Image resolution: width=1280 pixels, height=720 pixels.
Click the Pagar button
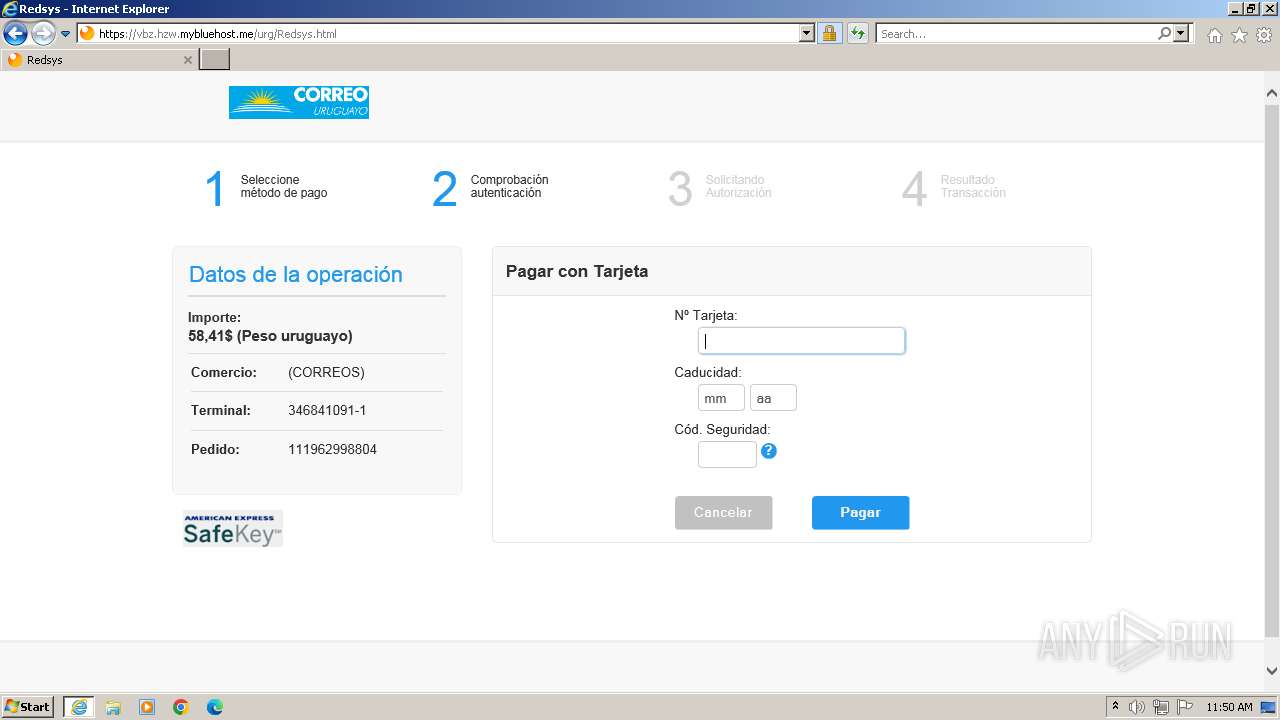[860, 513]
